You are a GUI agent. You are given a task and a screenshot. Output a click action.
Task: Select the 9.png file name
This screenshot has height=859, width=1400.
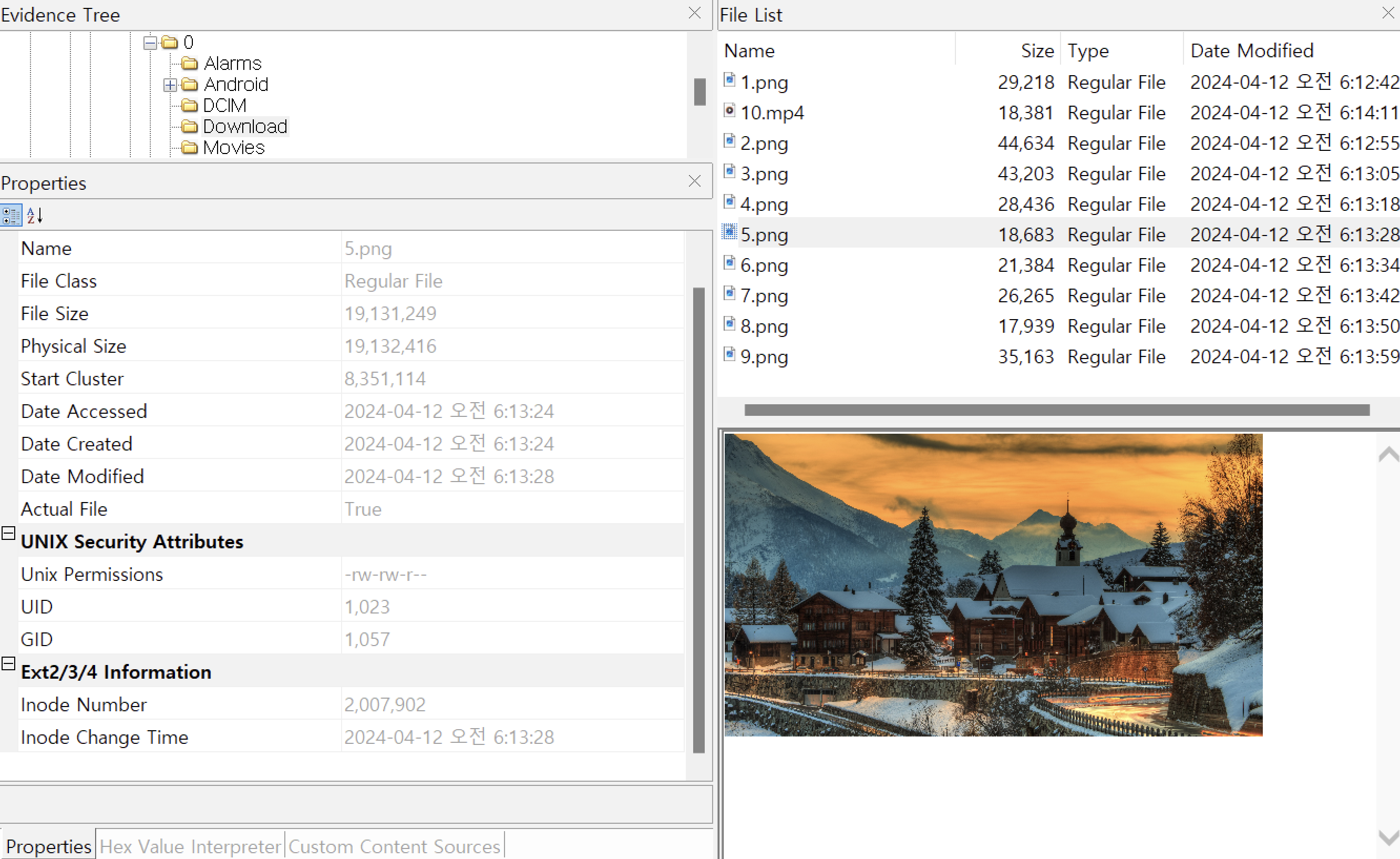click(x=764, y=356)
